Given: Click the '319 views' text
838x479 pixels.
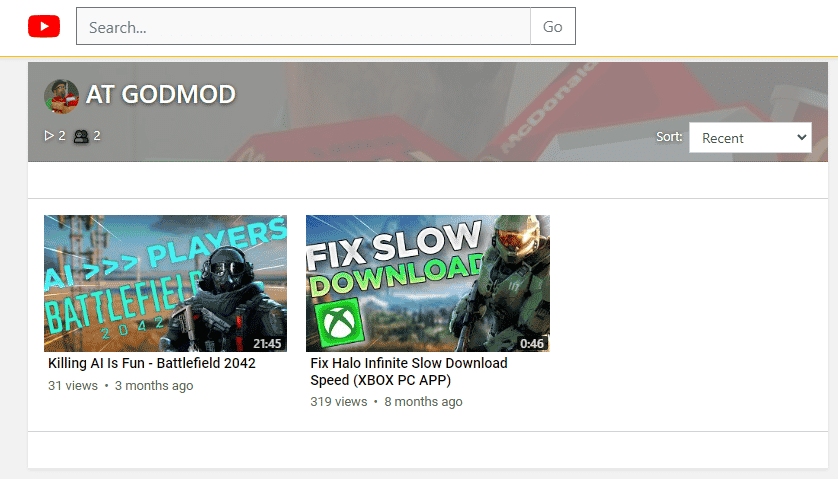Looking at the screenshot, I should pyautogui.click(x=338, y=402).
